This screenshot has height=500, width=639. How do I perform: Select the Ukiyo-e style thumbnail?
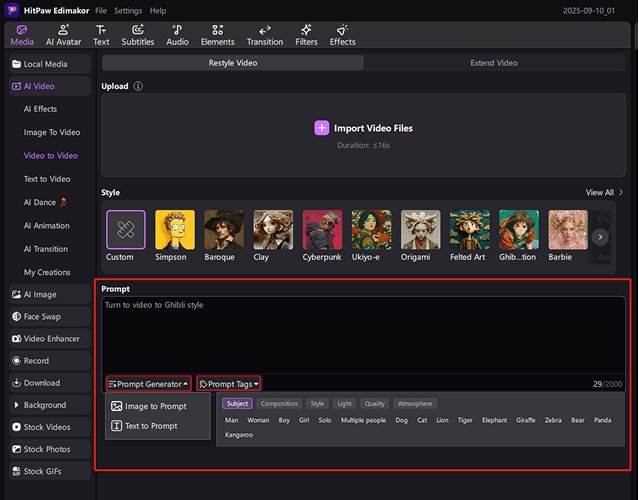click(371, 229)
